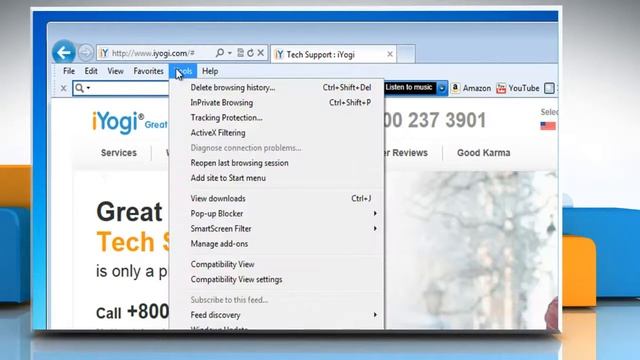Click the Compatibility View page icon
This screenshot has width=640, height=360.
(240, 53)
